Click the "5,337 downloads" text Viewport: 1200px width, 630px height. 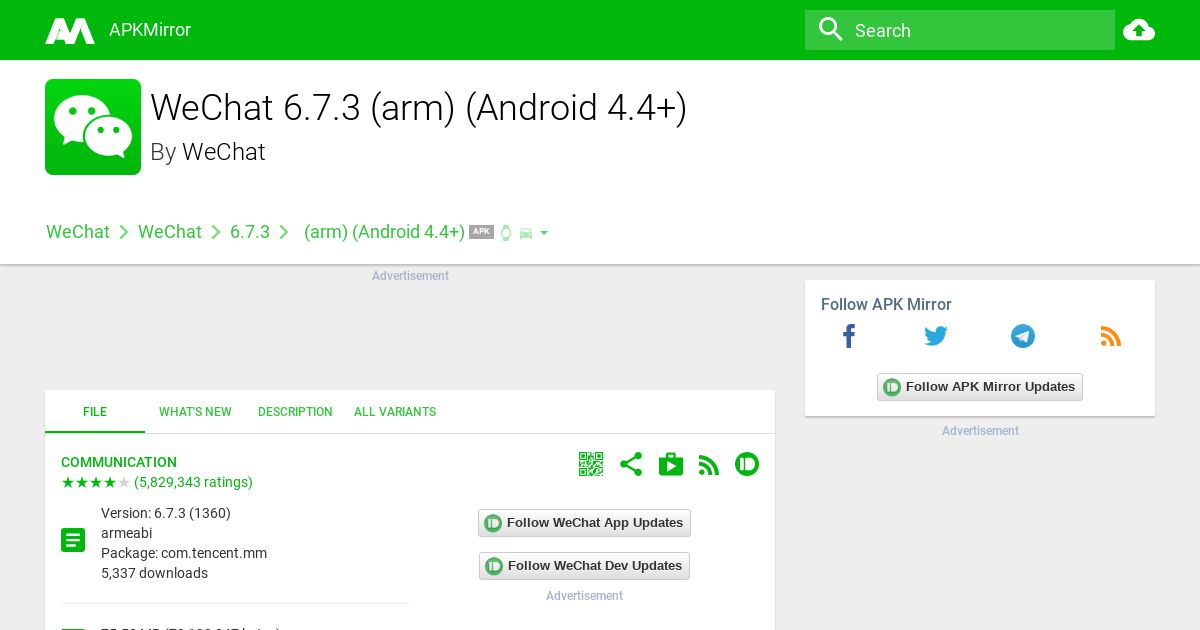154,573
